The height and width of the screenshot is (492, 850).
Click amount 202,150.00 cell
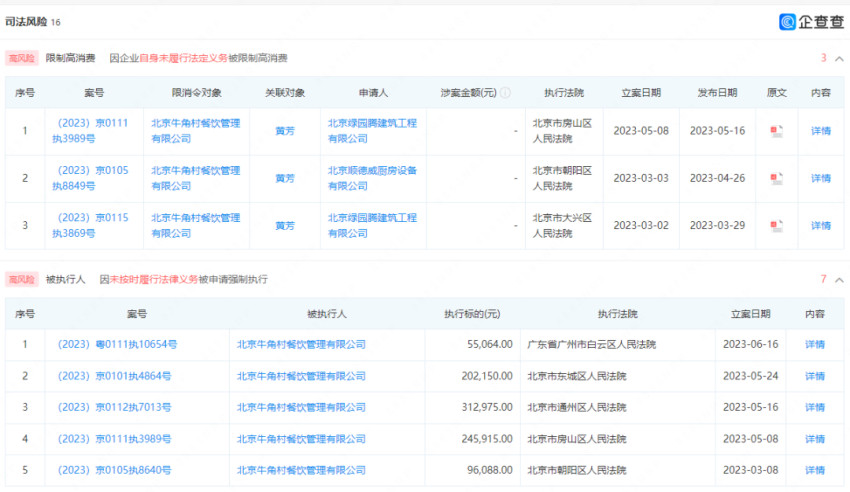pyautogui.click(x=487, y=376)
